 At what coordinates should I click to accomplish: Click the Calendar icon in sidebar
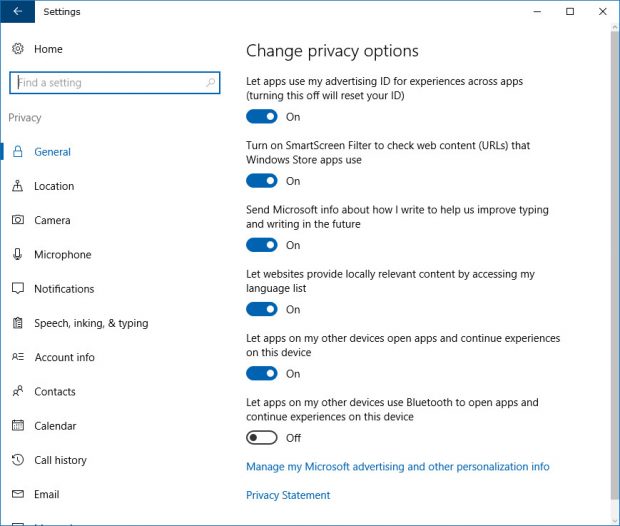click(18, 426)
